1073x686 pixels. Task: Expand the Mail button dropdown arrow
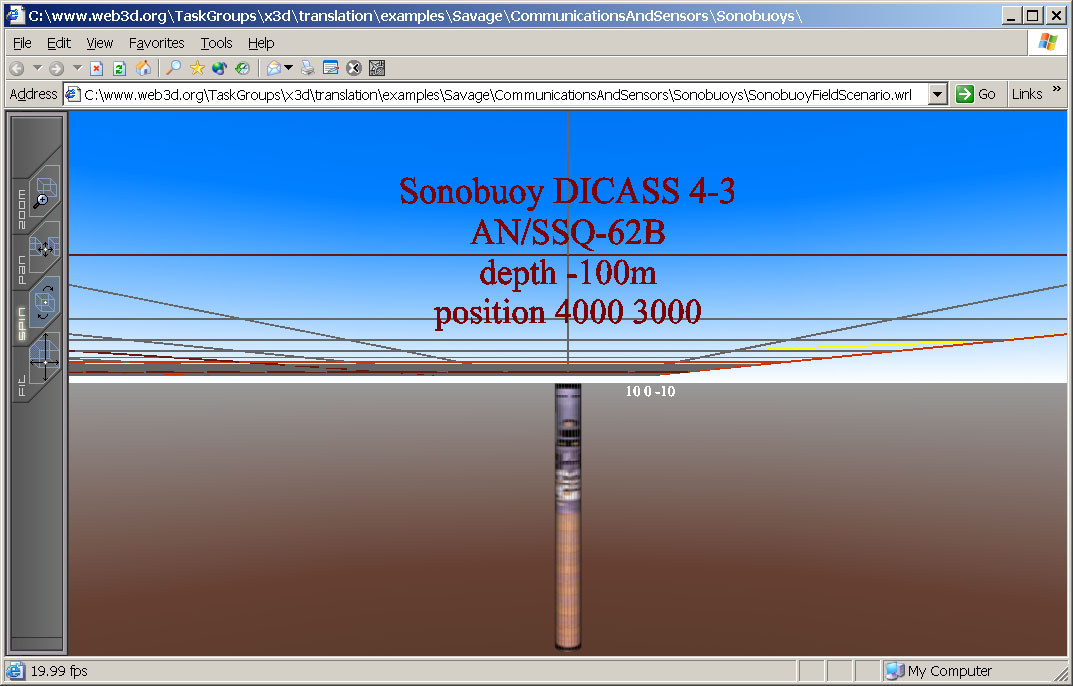288,68
